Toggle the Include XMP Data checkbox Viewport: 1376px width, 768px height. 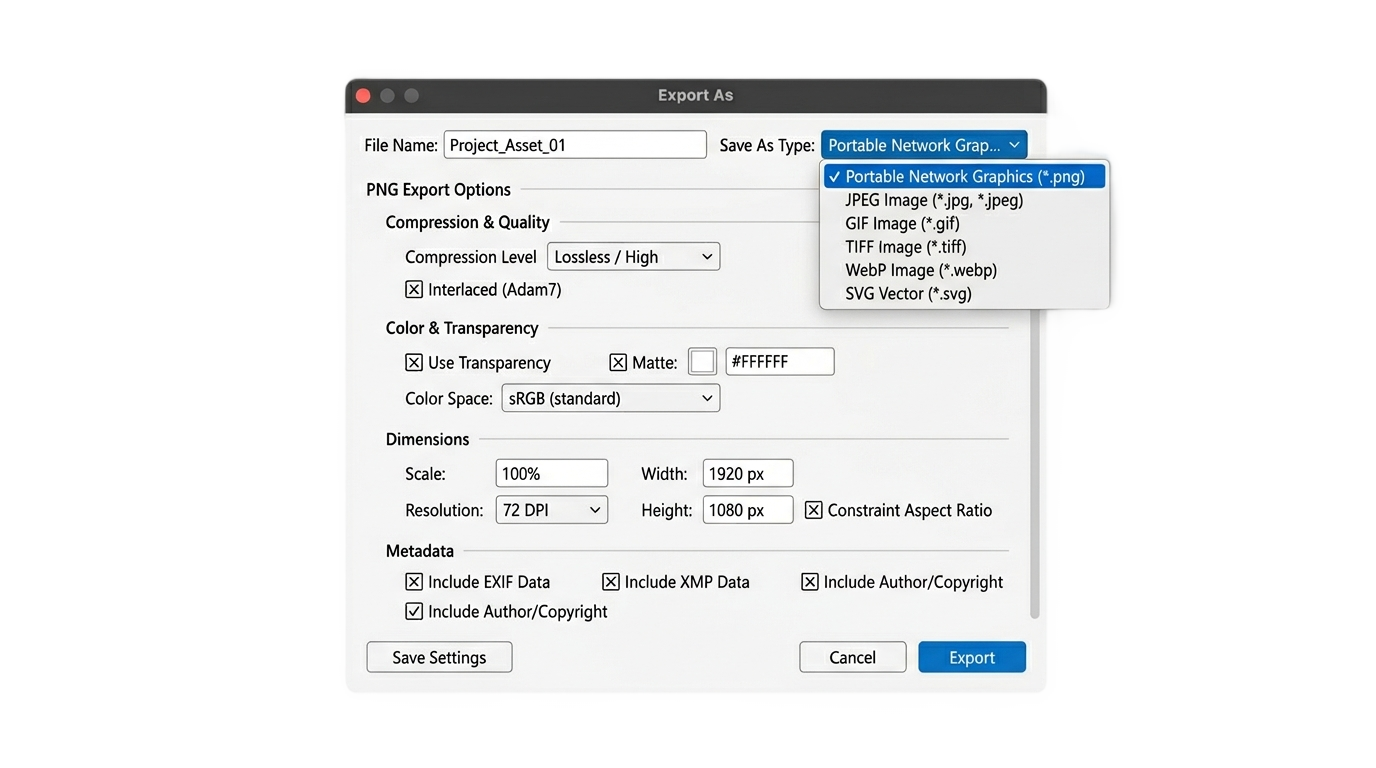click(611, 582)
